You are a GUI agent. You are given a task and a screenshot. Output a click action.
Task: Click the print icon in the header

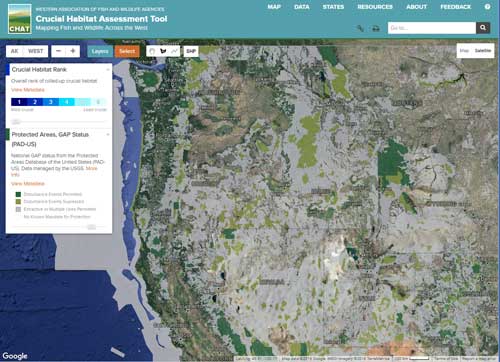pyautogui.click(x=376, y=28)
